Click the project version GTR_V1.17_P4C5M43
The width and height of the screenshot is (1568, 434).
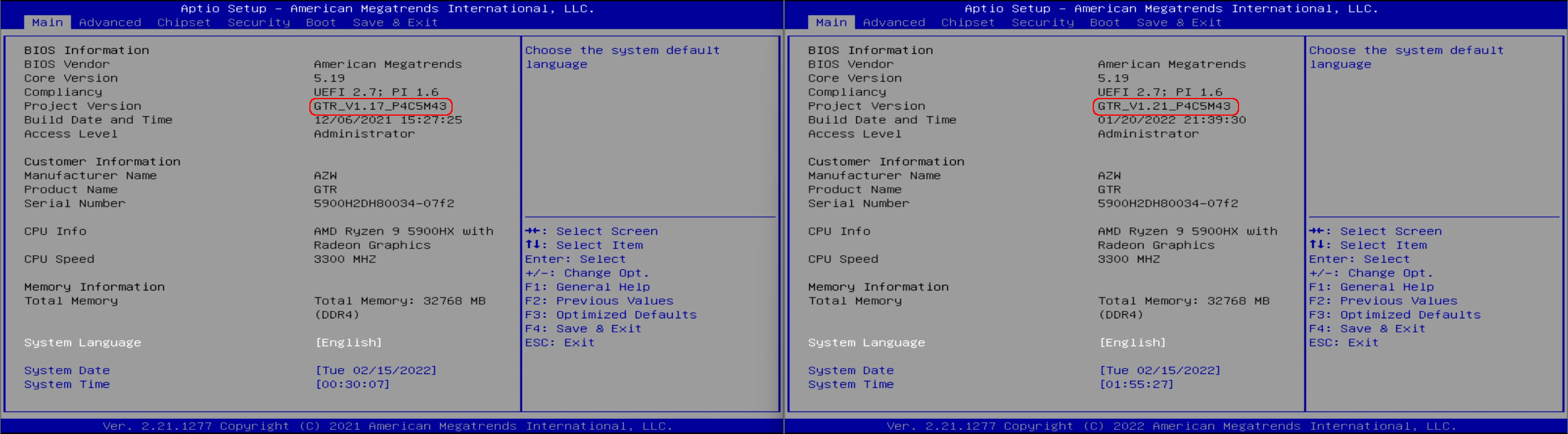tap(380, 107)
